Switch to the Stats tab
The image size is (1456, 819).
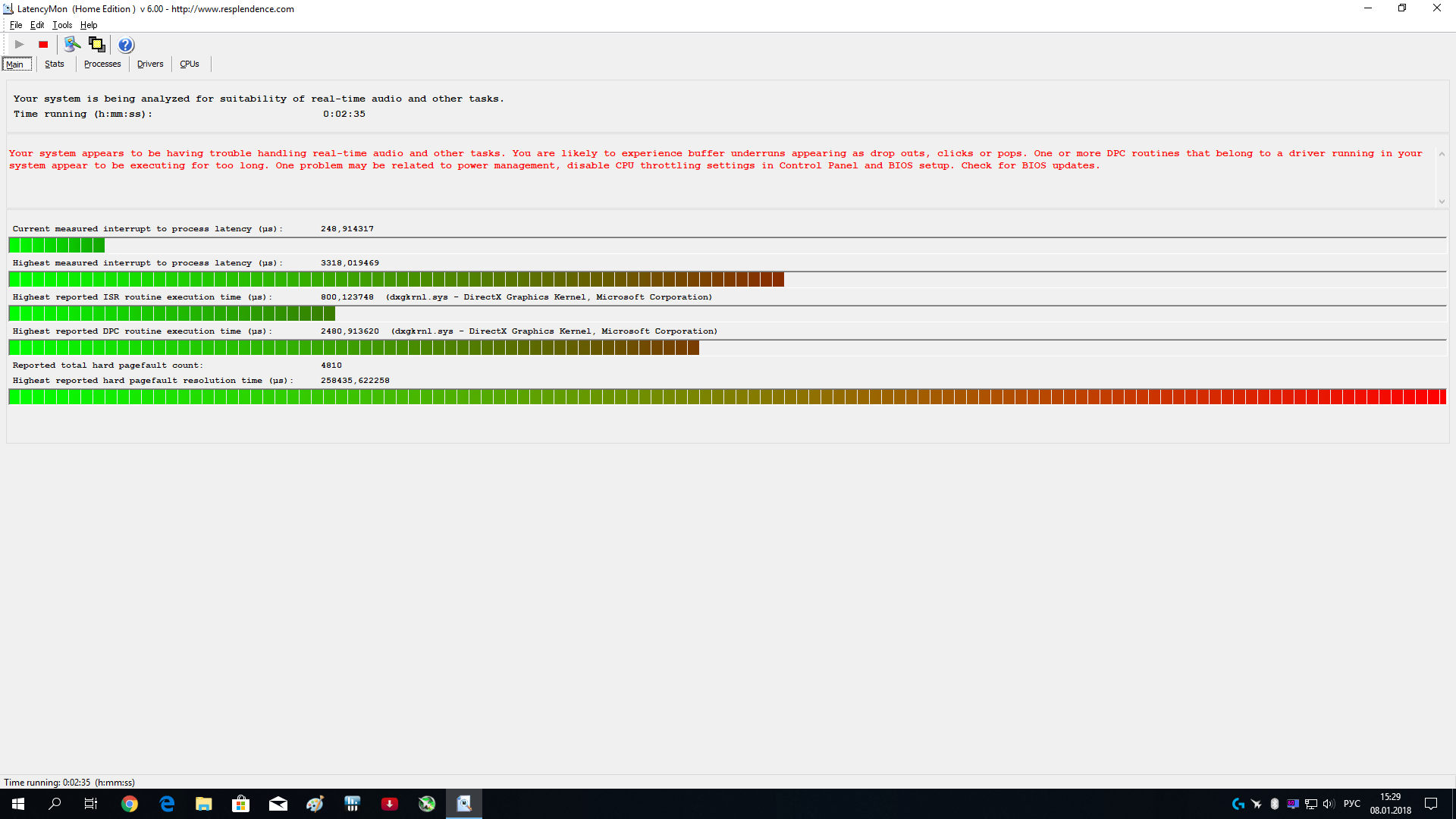click(x=55, y=64)
